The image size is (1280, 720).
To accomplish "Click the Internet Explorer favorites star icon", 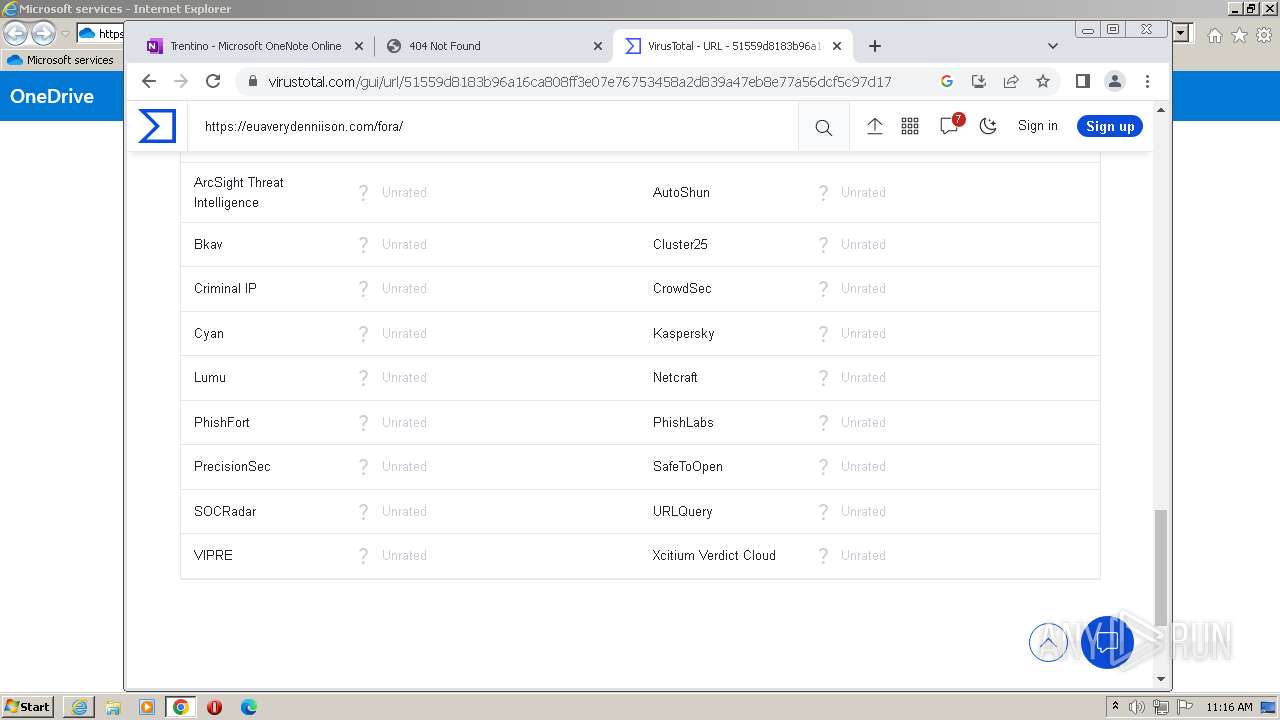I will point(1239,35).
